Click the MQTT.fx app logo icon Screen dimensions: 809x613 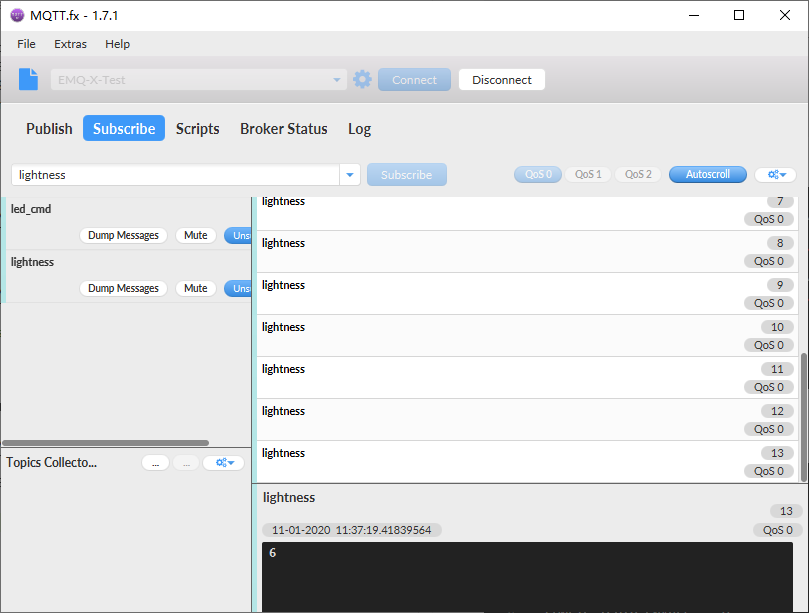pos(17,15)
